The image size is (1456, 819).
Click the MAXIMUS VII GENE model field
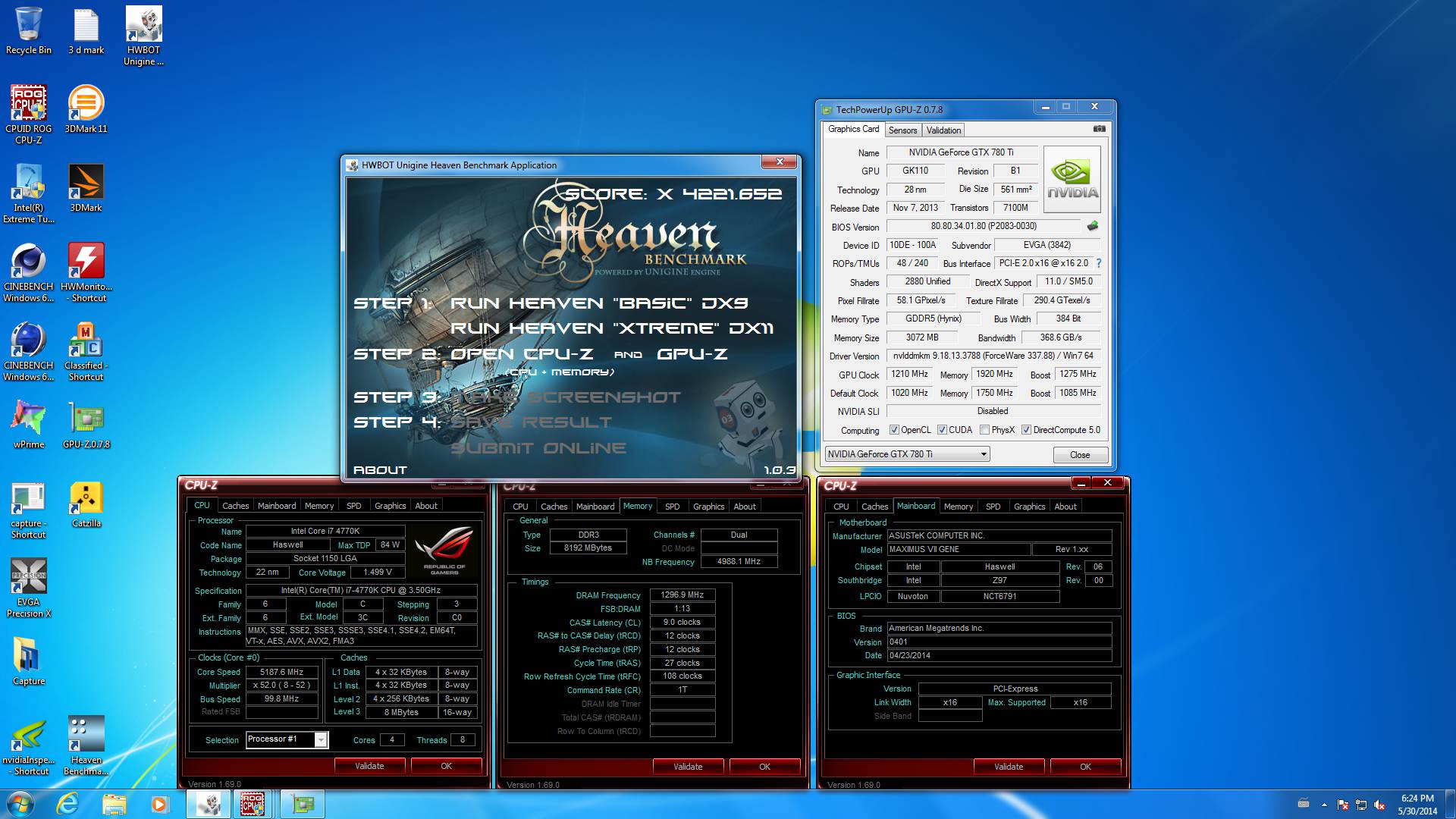[959, 549]
